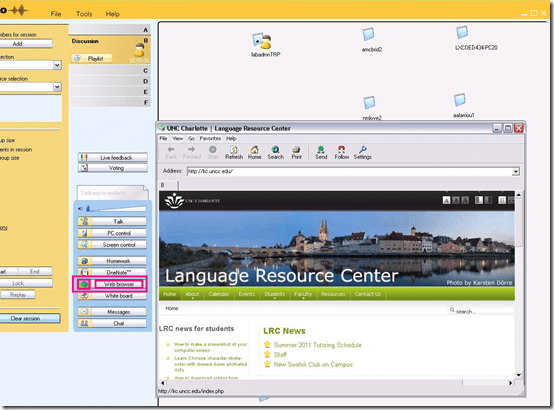The width and height of the screenshot is (554, 410).
Task: Open Events in the green nav bar
Action: coord(246,294)
